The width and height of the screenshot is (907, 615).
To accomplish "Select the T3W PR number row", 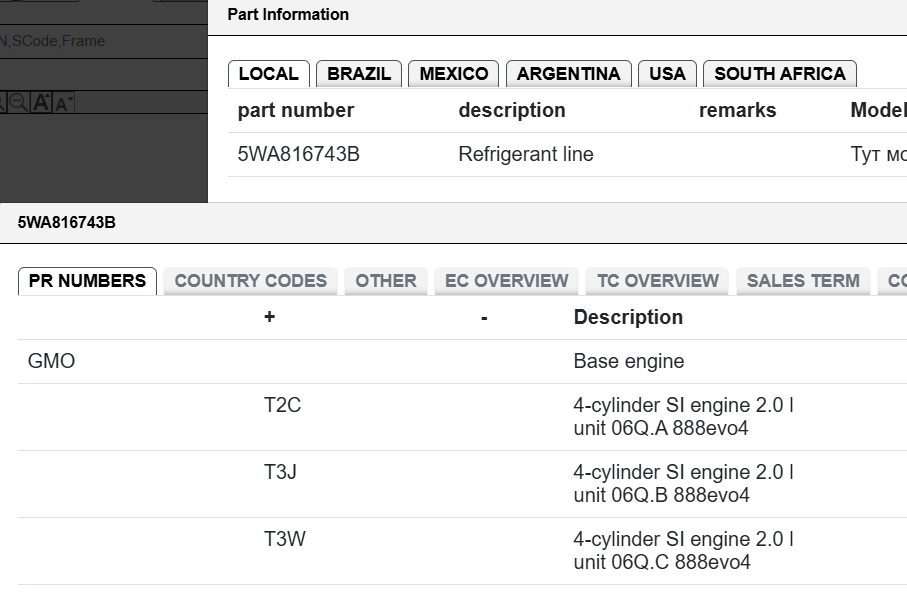I will tap(462, 551).
